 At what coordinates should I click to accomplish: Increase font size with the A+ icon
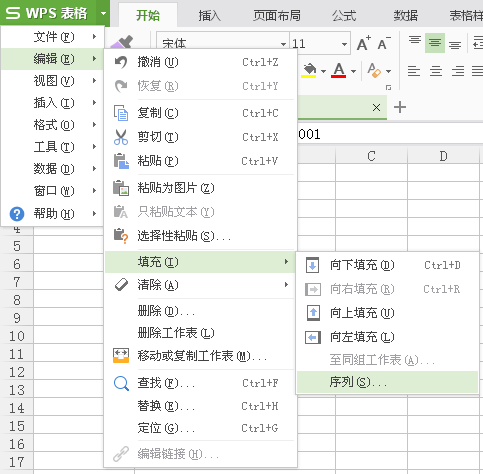click(x=364, y=43)
